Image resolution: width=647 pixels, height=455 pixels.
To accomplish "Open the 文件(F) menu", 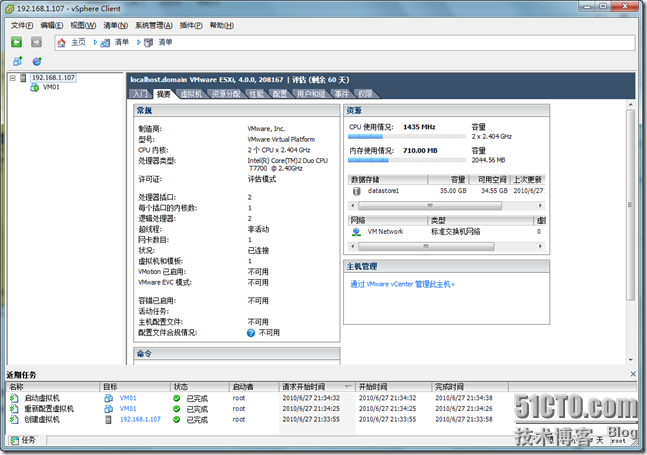I will 22,26.
